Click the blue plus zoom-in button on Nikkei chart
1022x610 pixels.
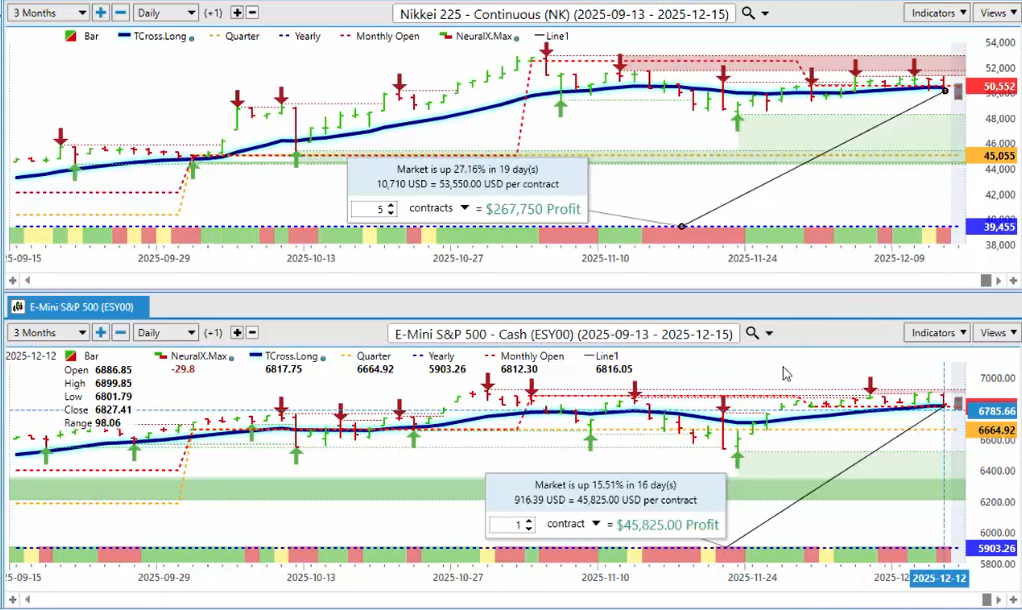click(x=101, y=13)
